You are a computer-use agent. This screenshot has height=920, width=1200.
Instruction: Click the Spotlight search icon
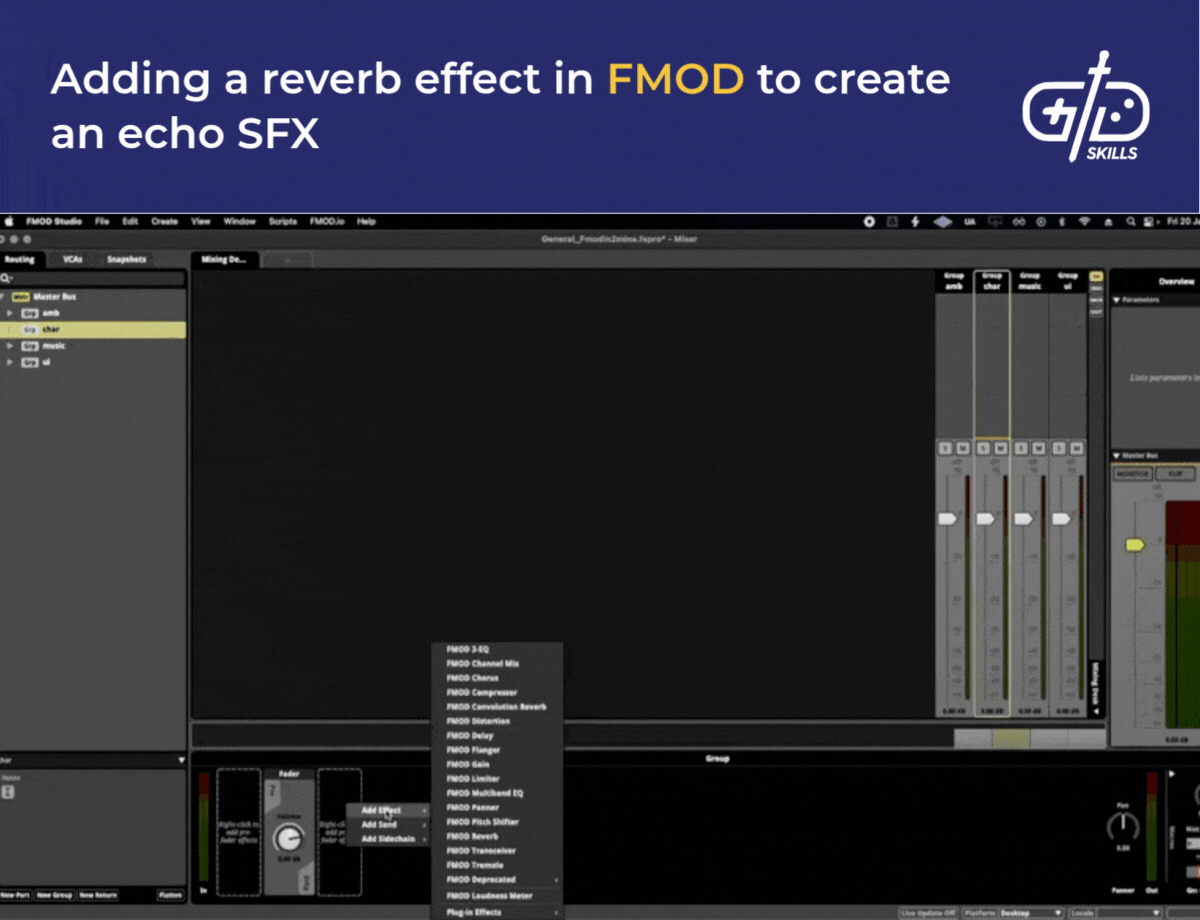tap(1131, 221)
